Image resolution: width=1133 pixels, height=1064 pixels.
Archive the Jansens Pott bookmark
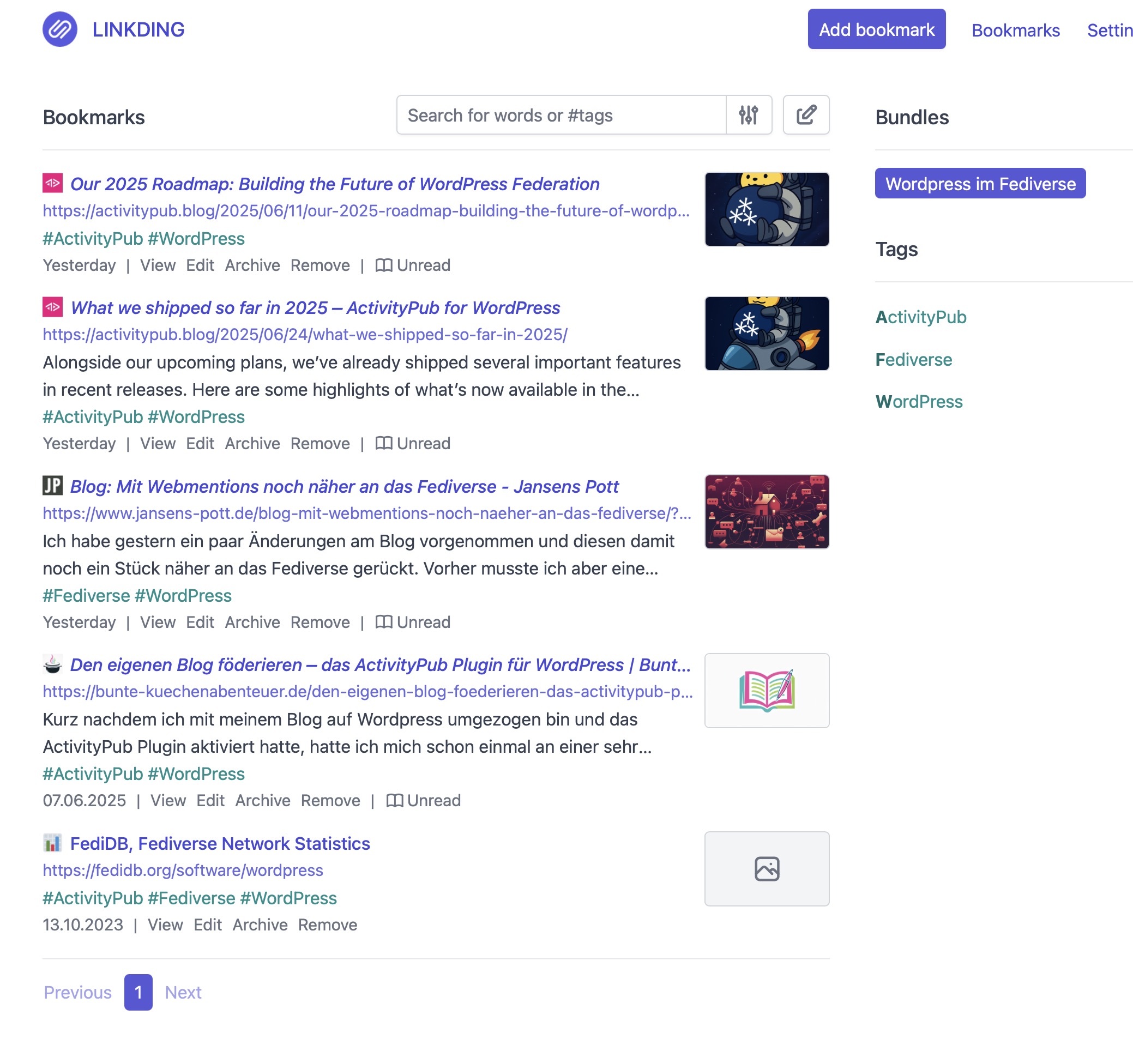point(252,622)
